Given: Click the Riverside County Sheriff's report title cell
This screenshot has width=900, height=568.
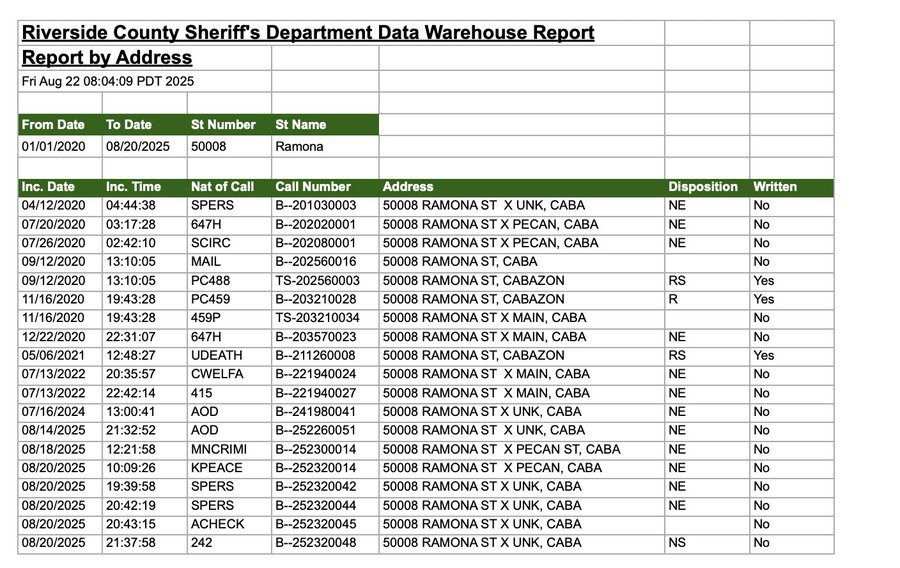Looking at the screenshot, I should point(308,33).
